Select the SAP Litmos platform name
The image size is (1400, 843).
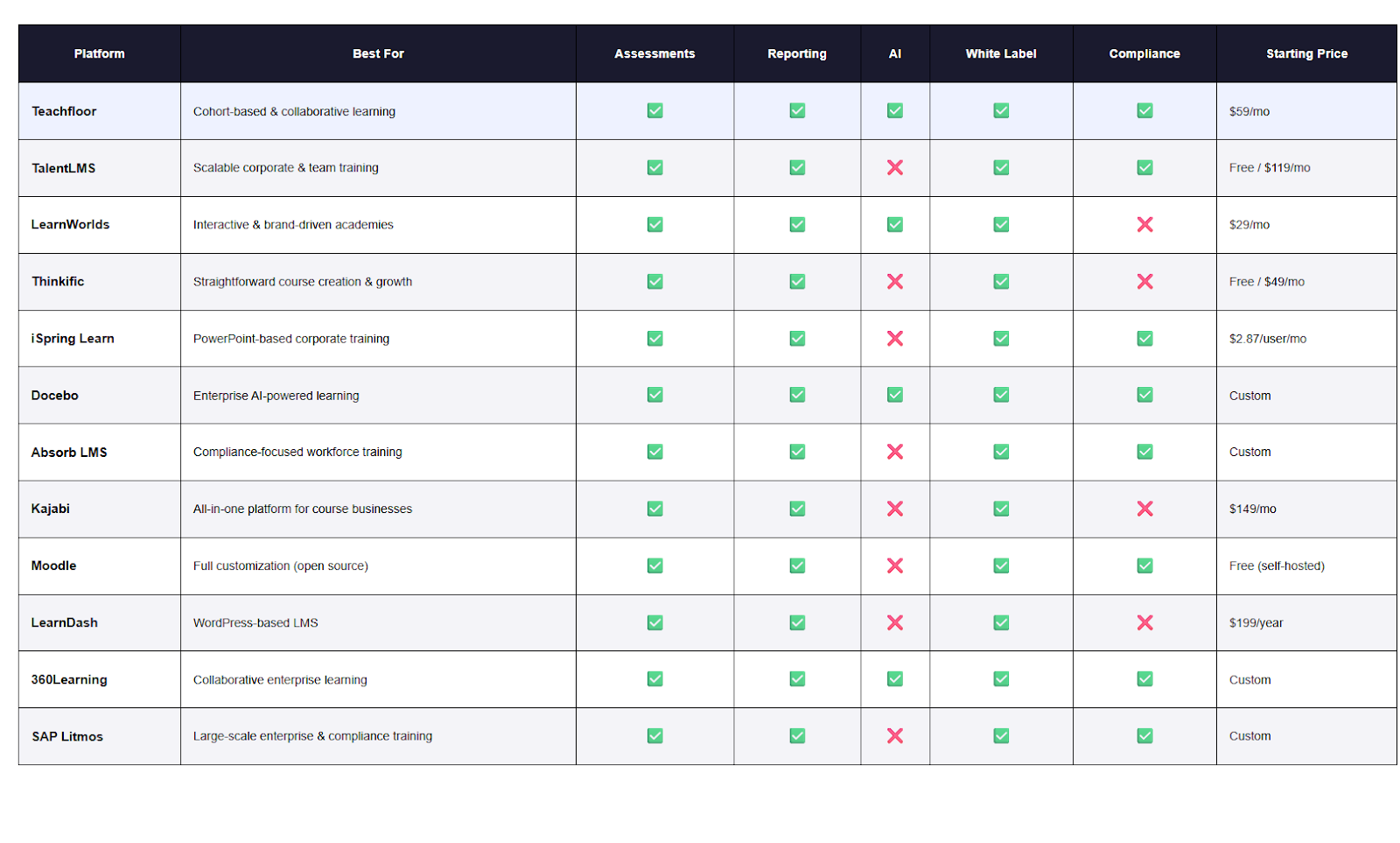(67, 736)
